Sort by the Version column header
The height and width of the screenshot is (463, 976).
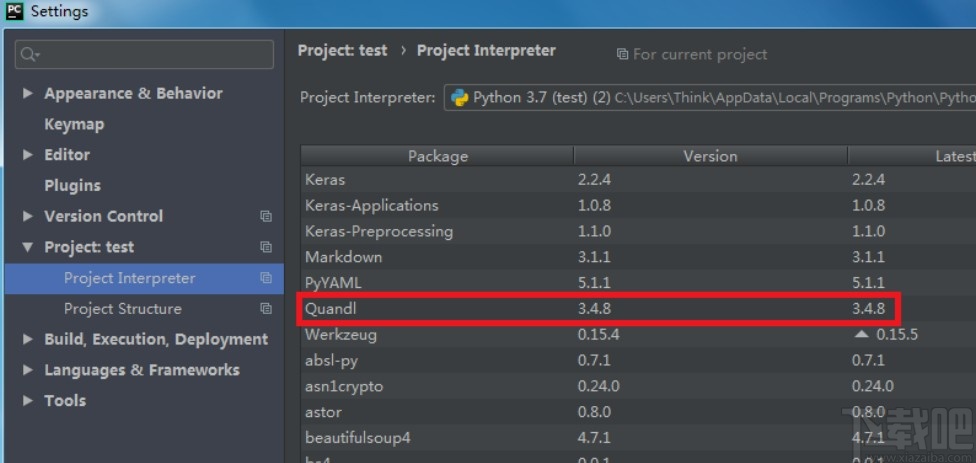710,156
